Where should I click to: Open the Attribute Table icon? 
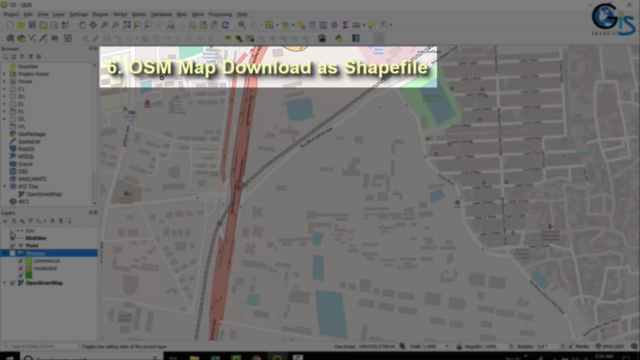pos(312,25)
